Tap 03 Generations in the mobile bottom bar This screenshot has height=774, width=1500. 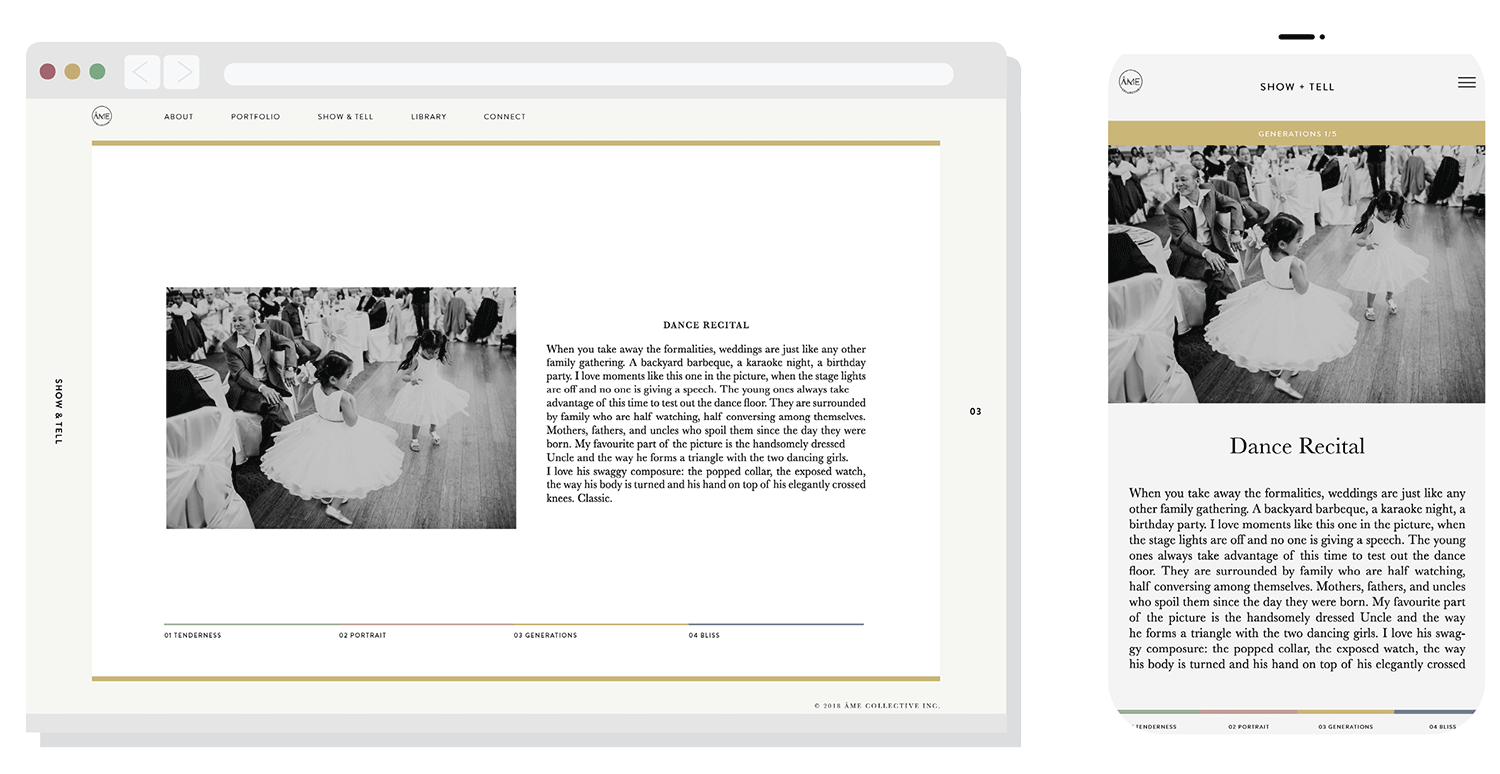click(1345, 727)
